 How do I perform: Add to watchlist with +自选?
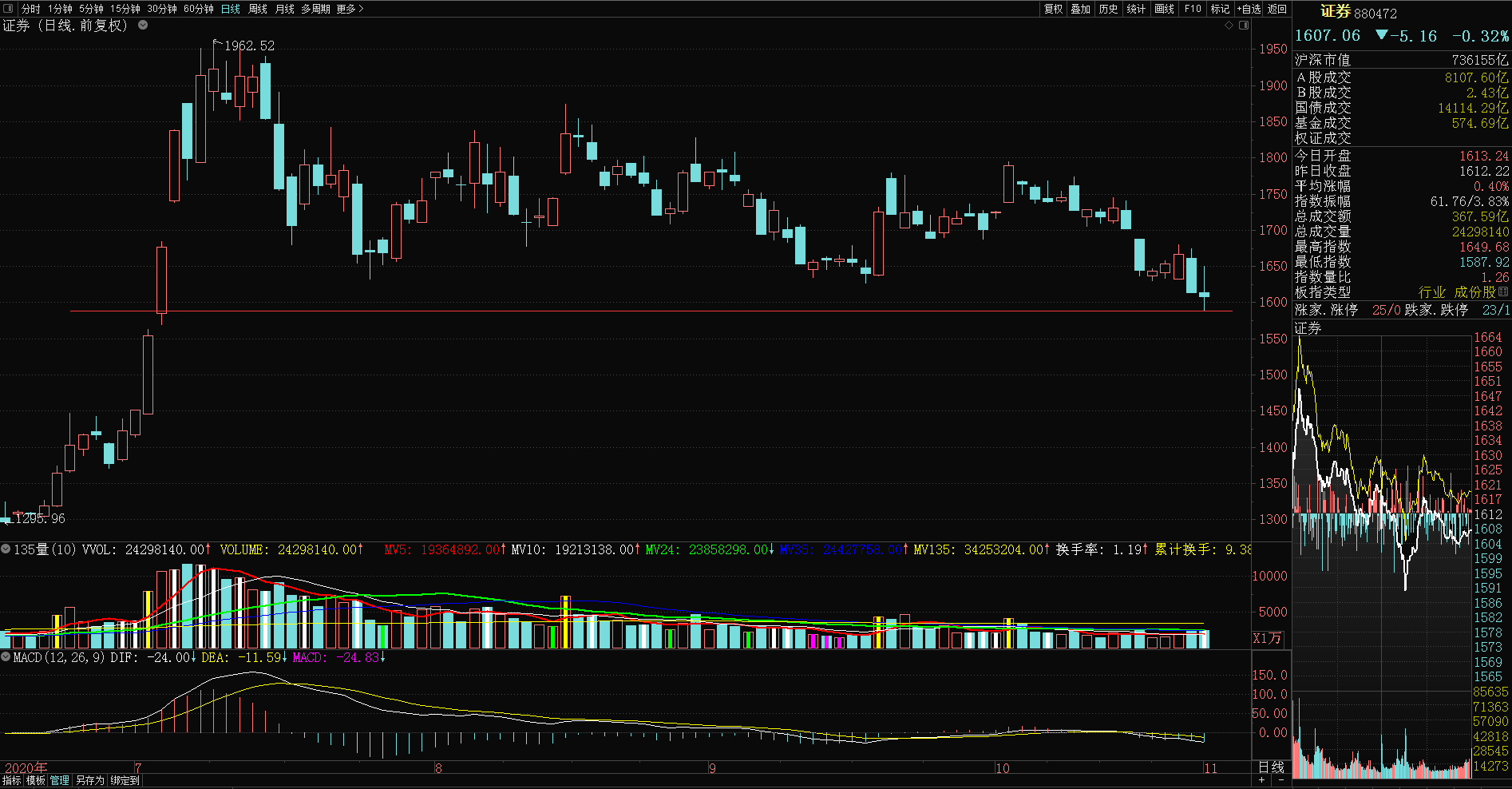[1249, 9]
